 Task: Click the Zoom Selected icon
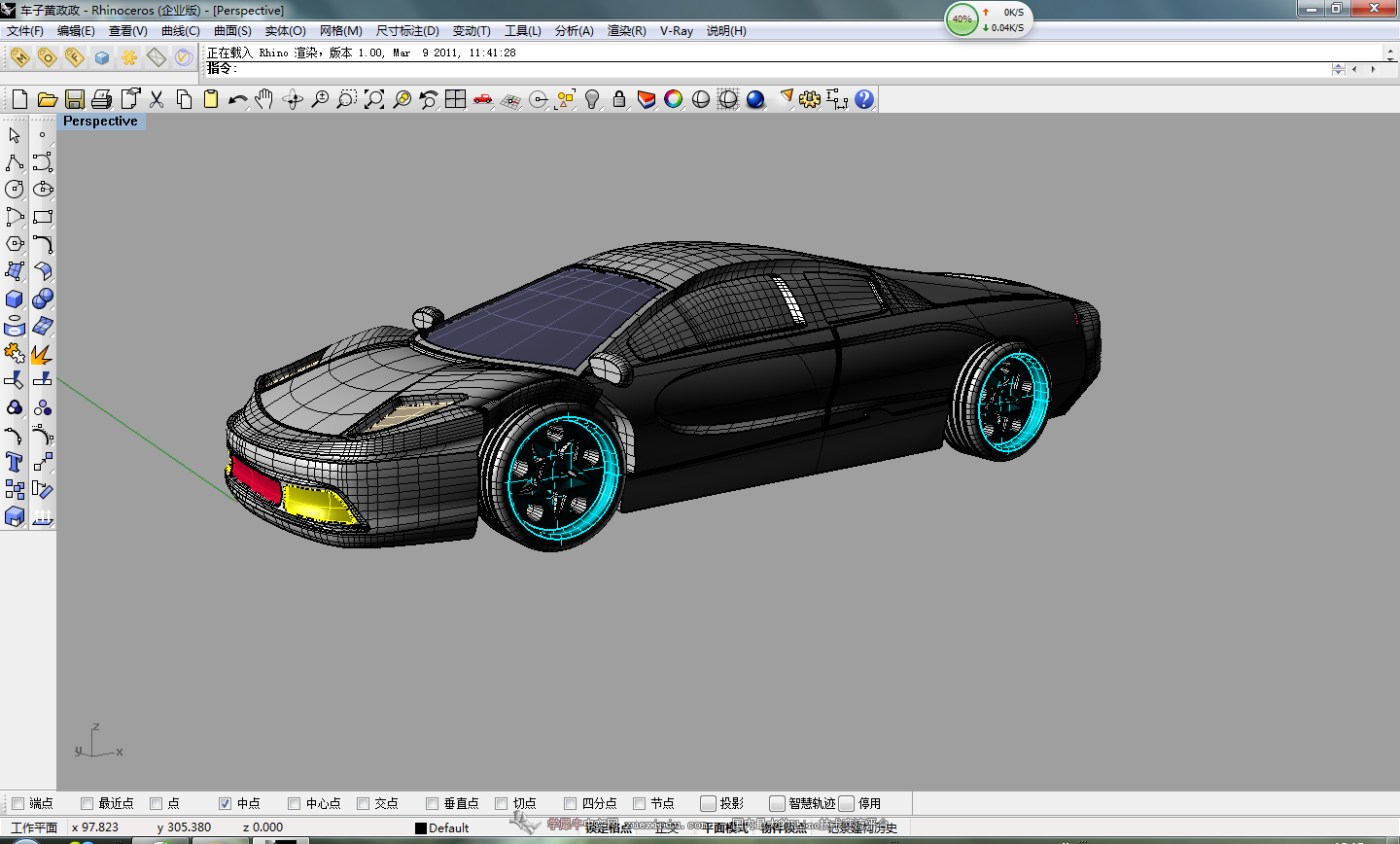[x=402, y=99]
